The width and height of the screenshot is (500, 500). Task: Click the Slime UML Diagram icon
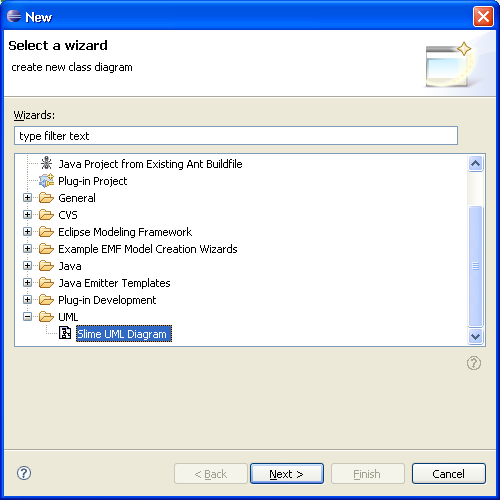pos(65,333)
